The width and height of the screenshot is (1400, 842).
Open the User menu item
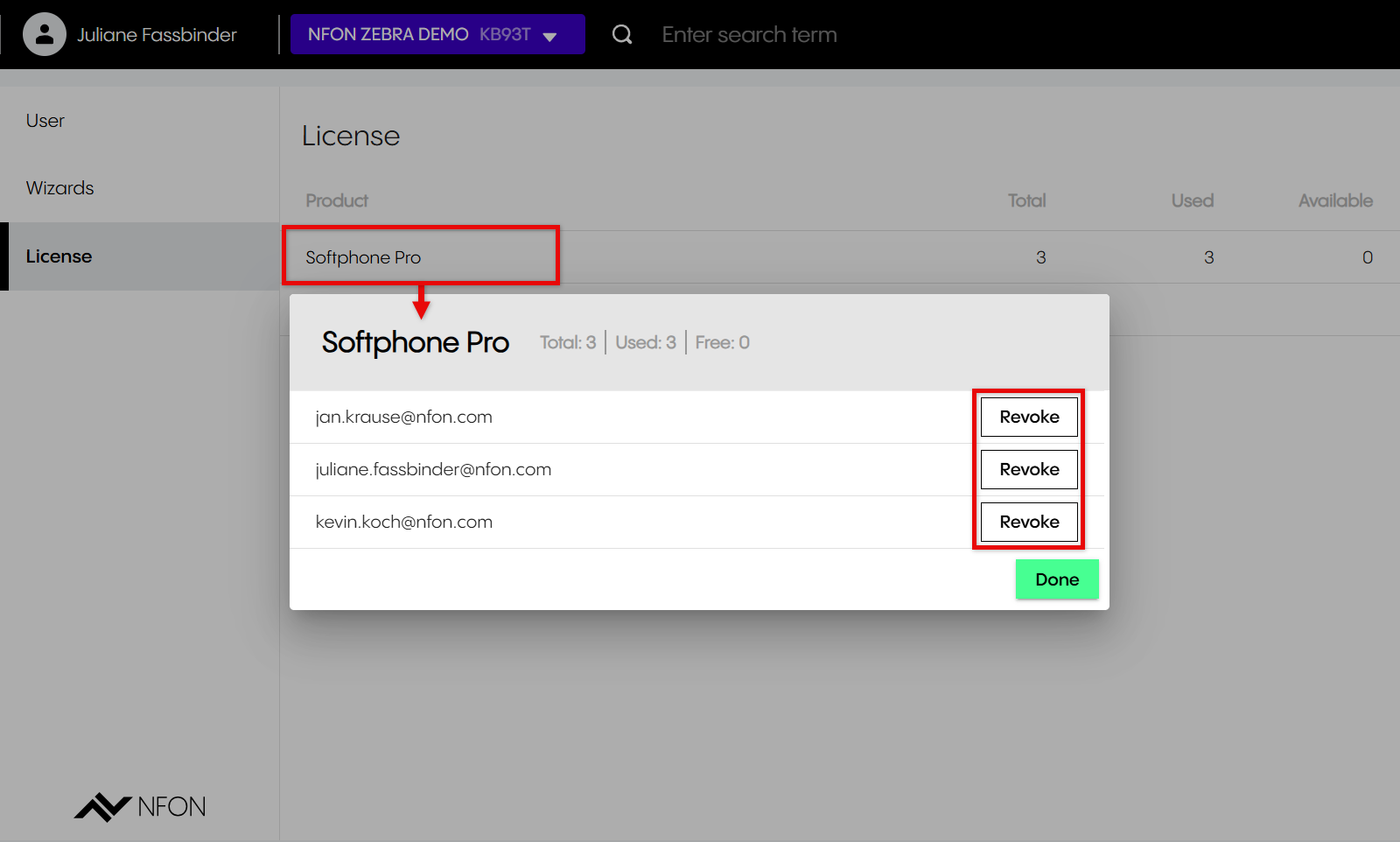tap(45, 121)
